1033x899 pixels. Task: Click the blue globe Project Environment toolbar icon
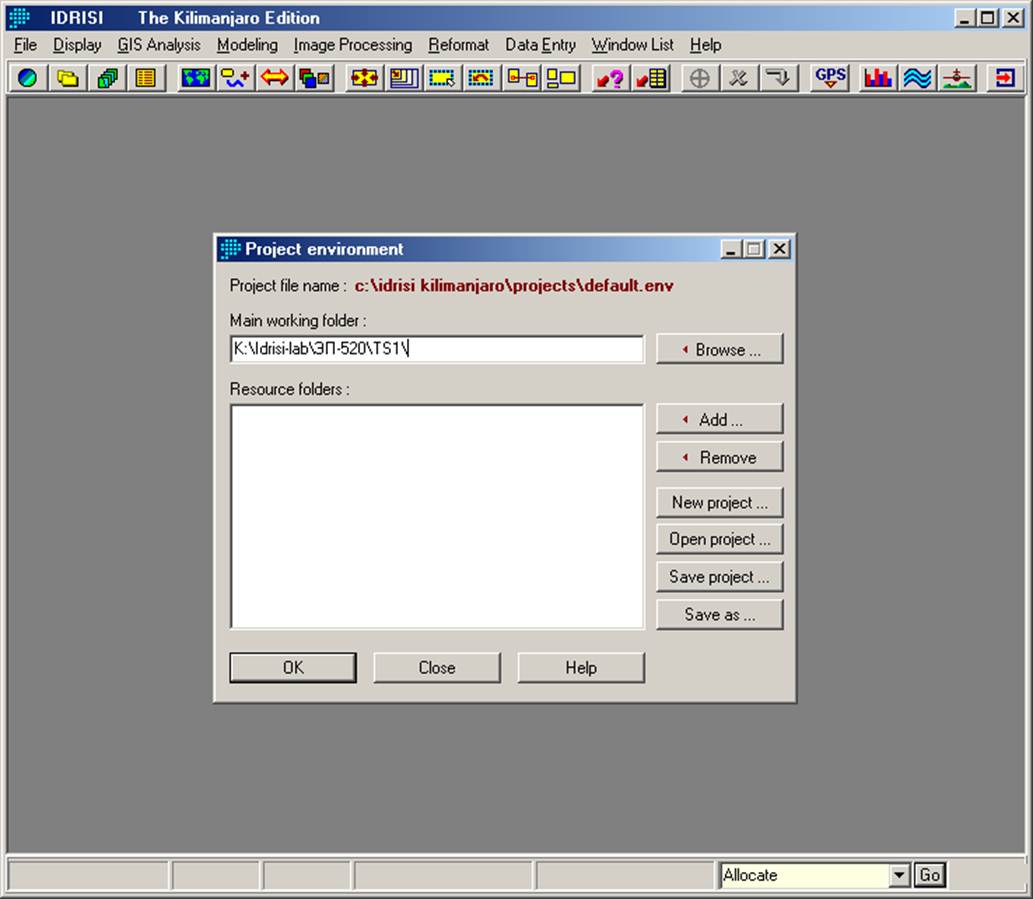click(28, 78)
